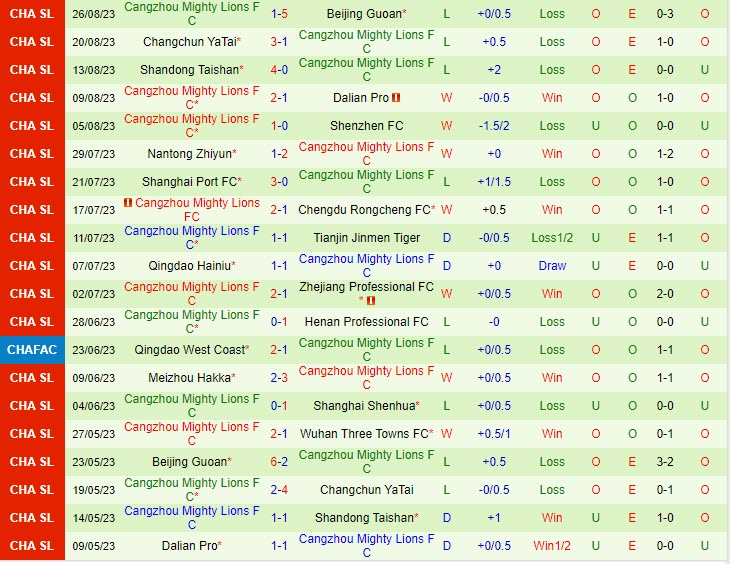Open the Tianjin Jinmen Tiger team link
The height and width of the screenshot is (564, 730).
click(366, 238)
